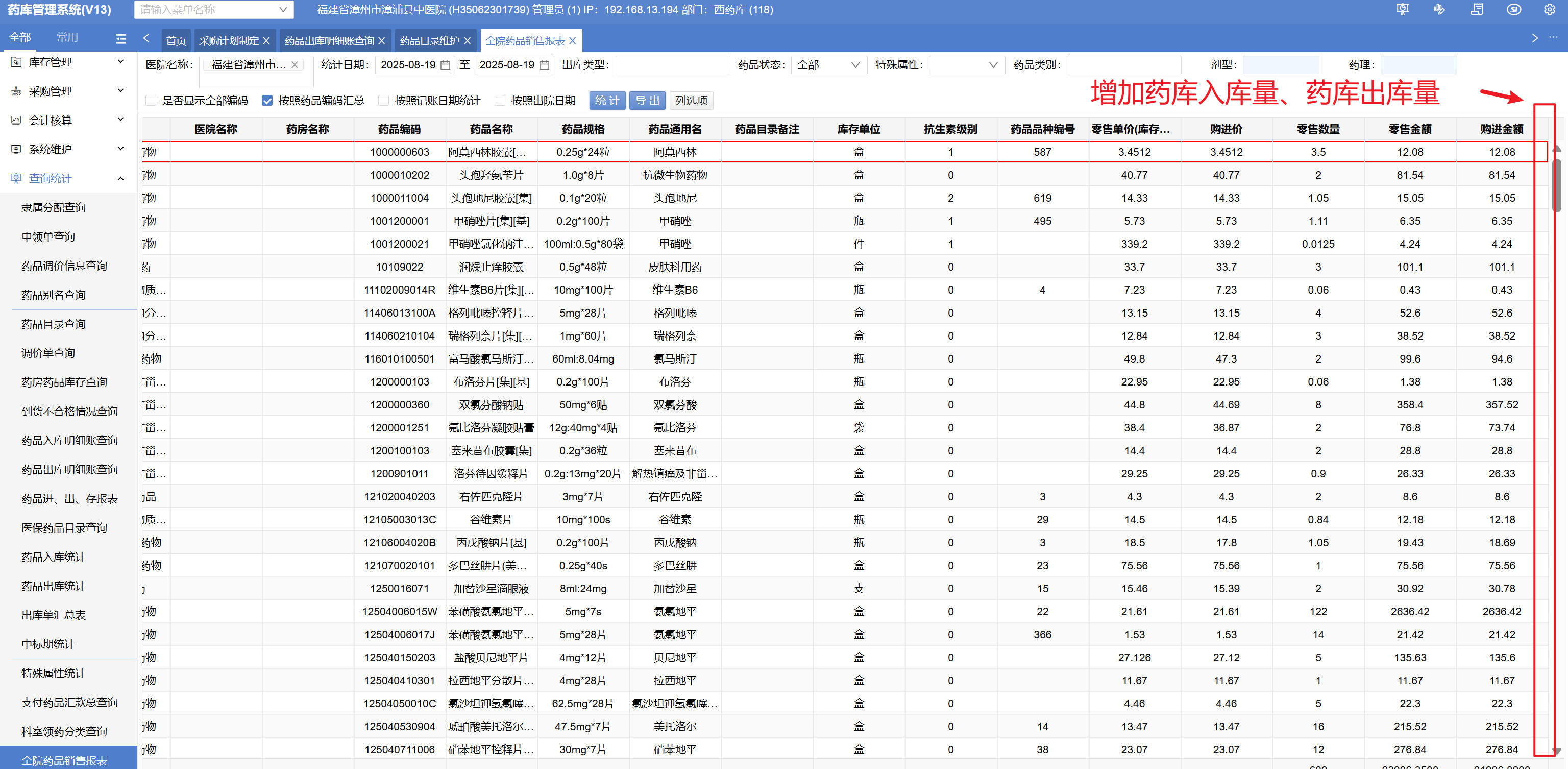Open 药品出库统计 in sidebar
The image size is (1568, 769).
coord(54,586)
